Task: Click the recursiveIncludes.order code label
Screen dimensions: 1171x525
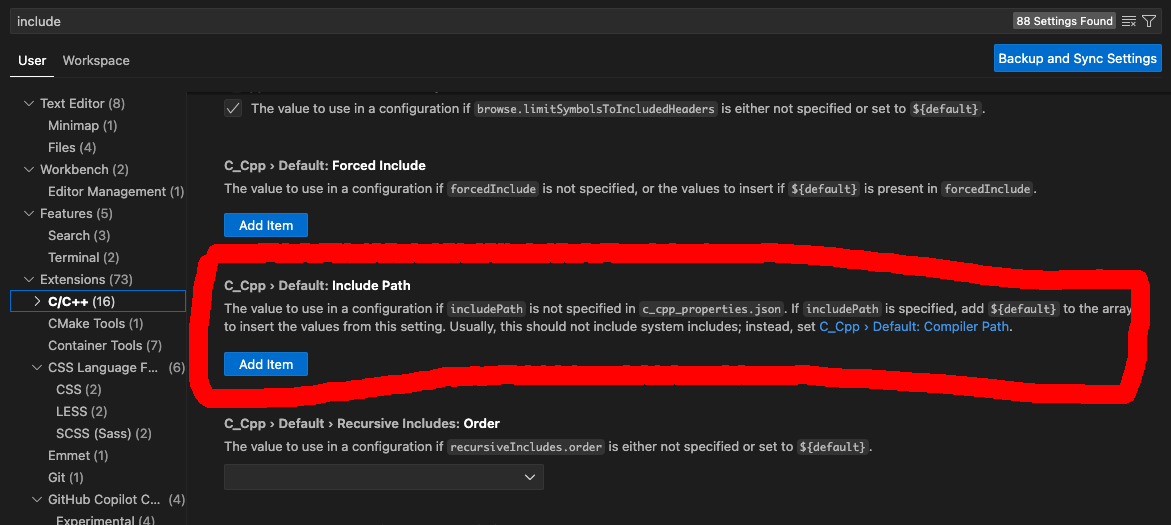Action: (525, 447)
